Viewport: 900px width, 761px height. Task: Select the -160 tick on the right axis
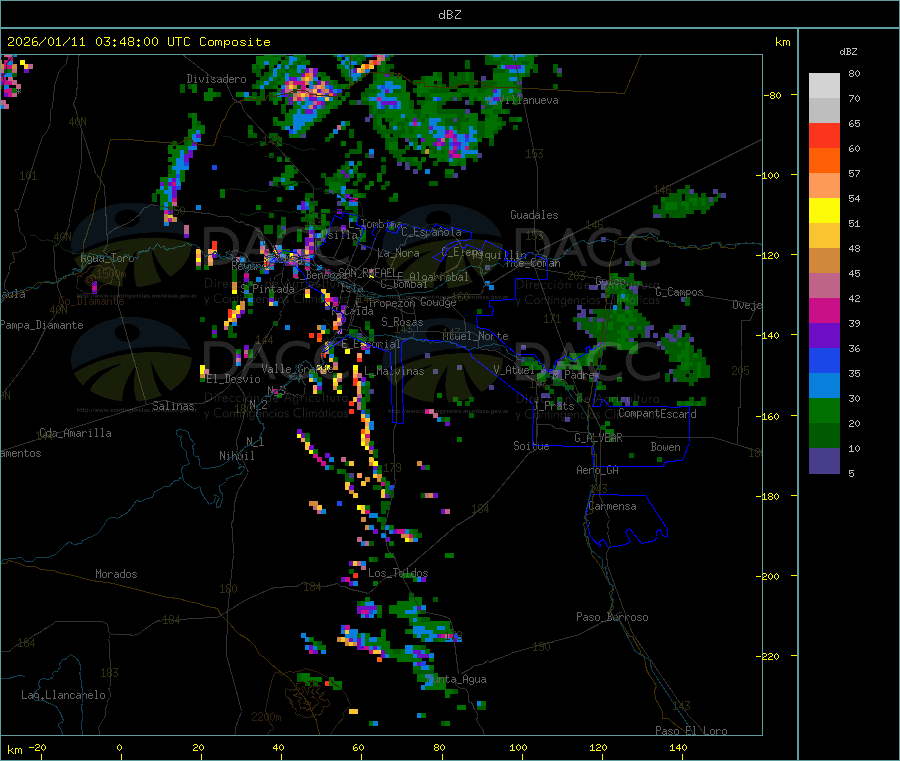[x=770, y=416]
